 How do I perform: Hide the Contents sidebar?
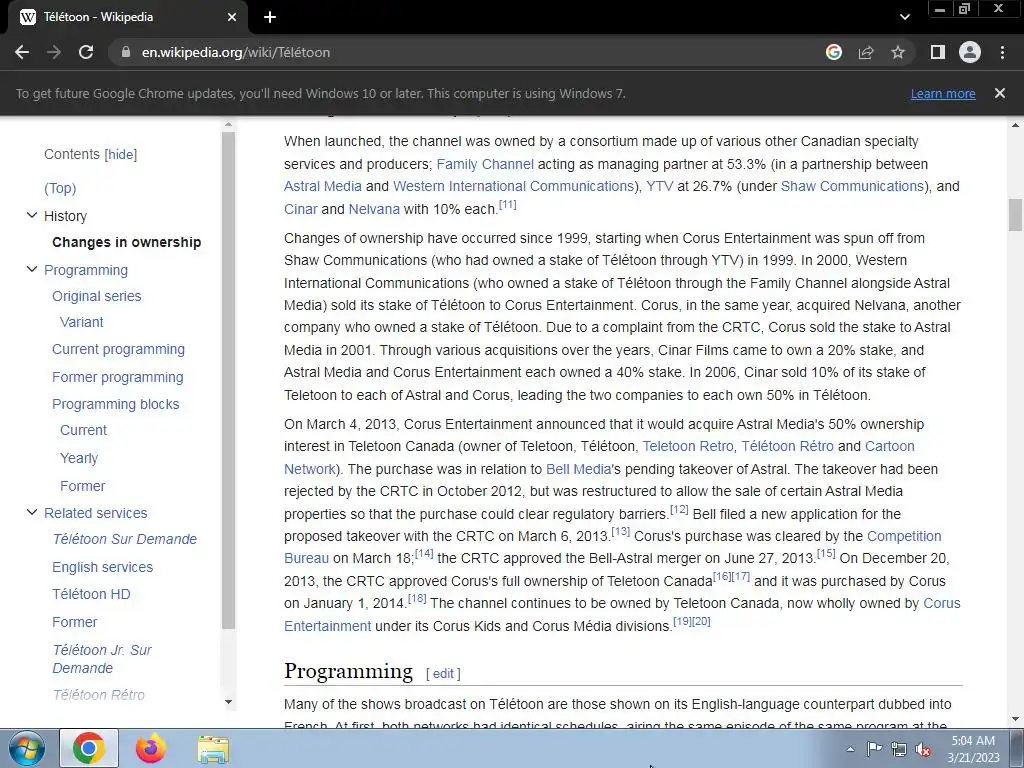click(121, 155)
